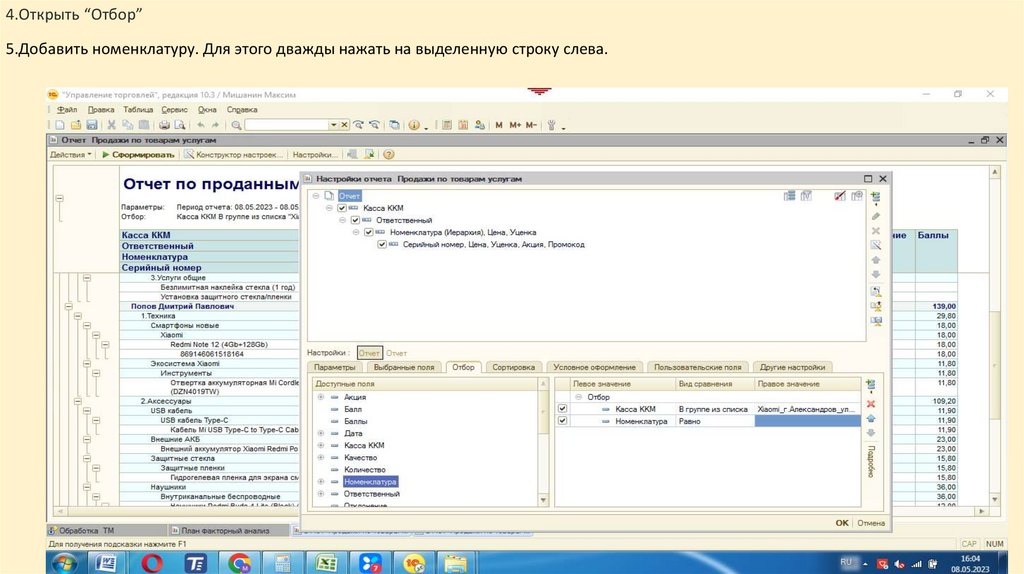Open the Действия dropdown menu

[70, 155]
